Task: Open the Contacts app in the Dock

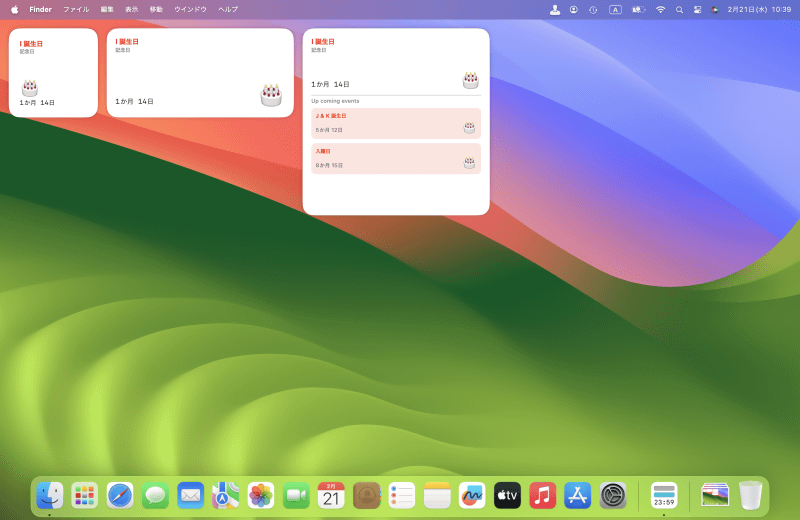Action: click(x=366, y=495)
